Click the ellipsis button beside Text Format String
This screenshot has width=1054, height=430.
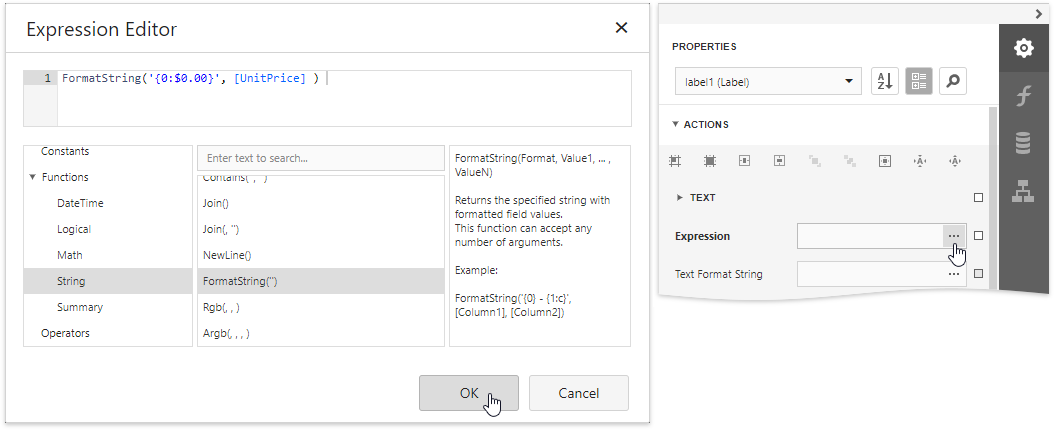(953, 274)
